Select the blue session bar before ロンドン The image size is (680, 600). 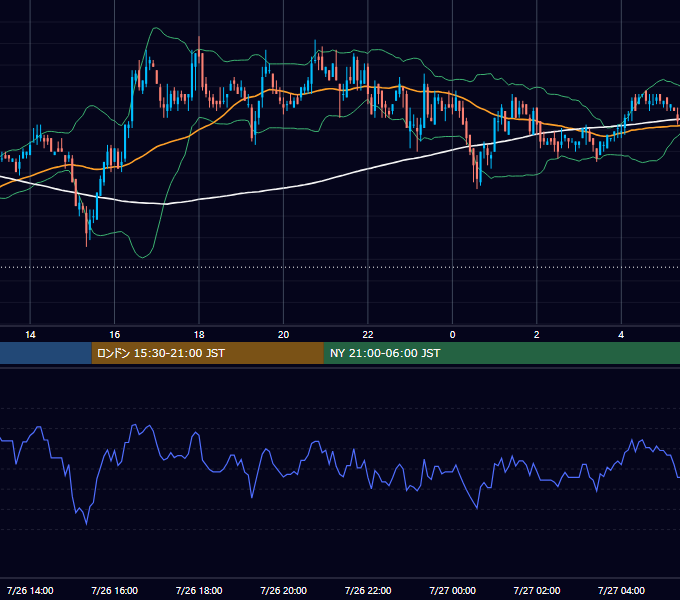(46, 353)
